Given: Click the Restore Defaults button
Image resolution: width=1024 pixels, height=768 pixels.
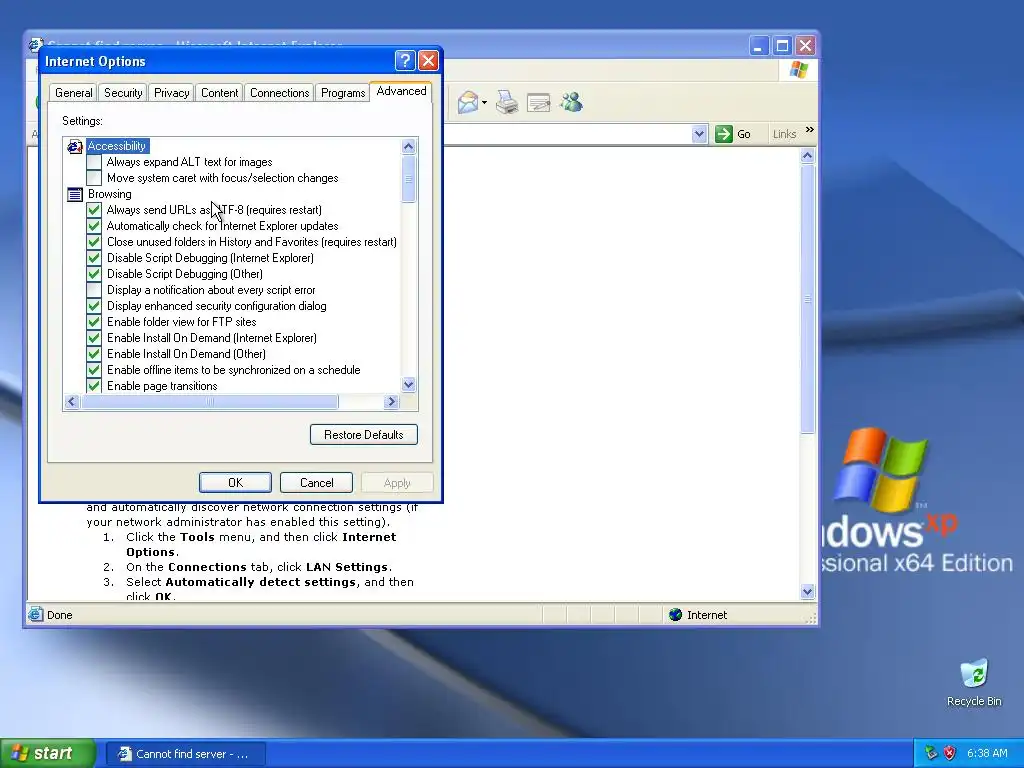Looking at the screenshot, I should [x=364, y=435].
